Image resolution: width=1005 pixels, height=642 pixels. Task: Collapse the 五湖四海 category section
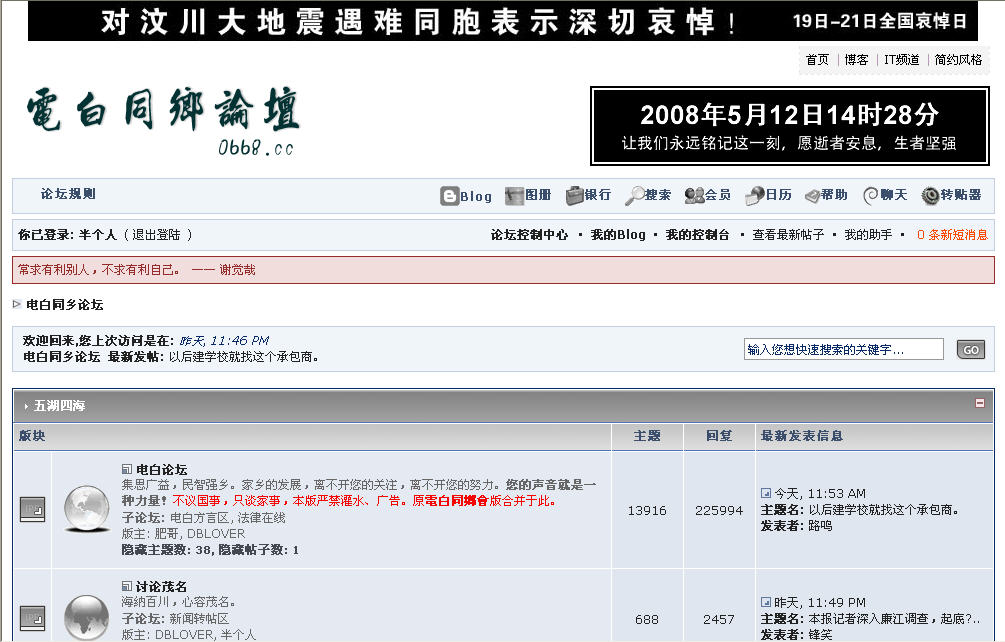[981, 403]
